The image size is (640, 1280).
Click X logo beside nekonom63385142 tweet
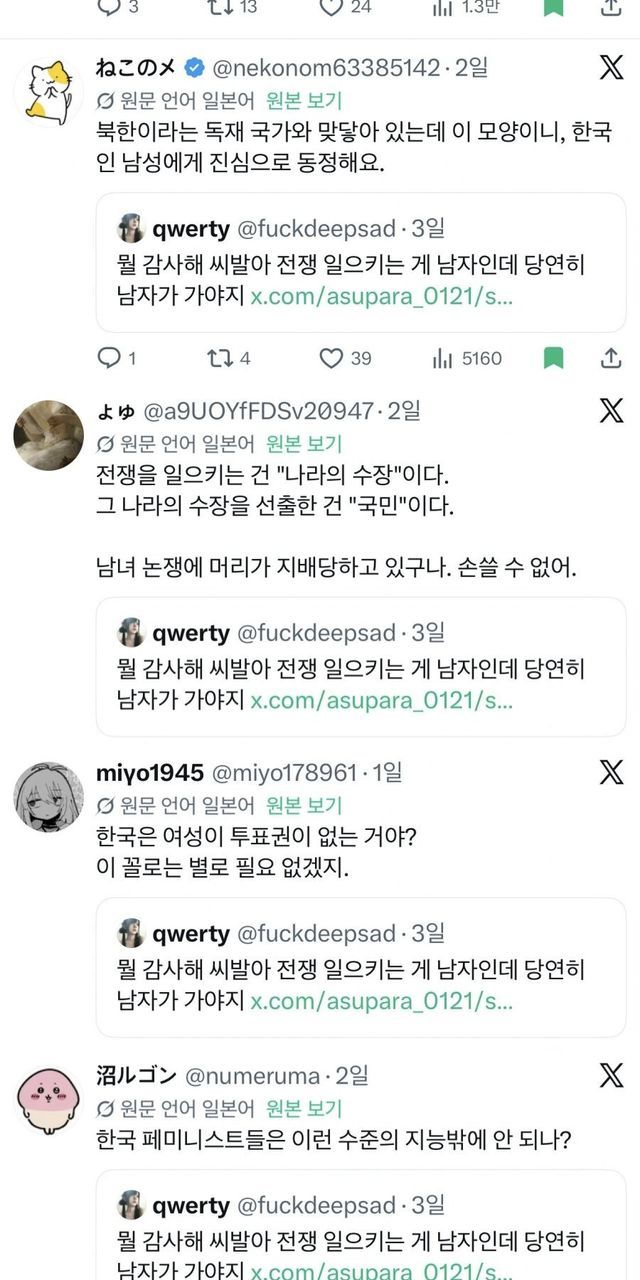(610, 68)
